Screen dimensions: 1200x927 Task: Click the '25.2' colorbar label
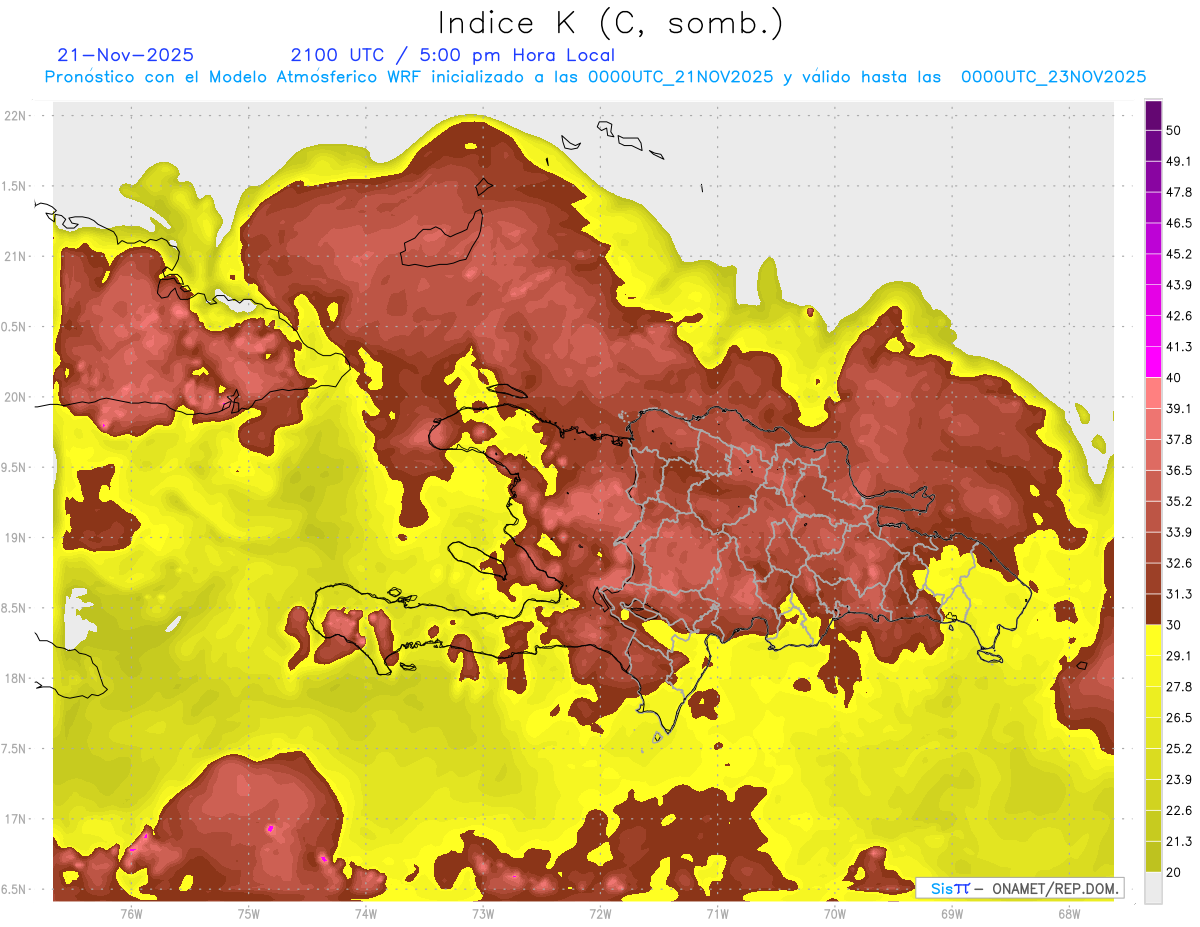(x=1179, y=748)
